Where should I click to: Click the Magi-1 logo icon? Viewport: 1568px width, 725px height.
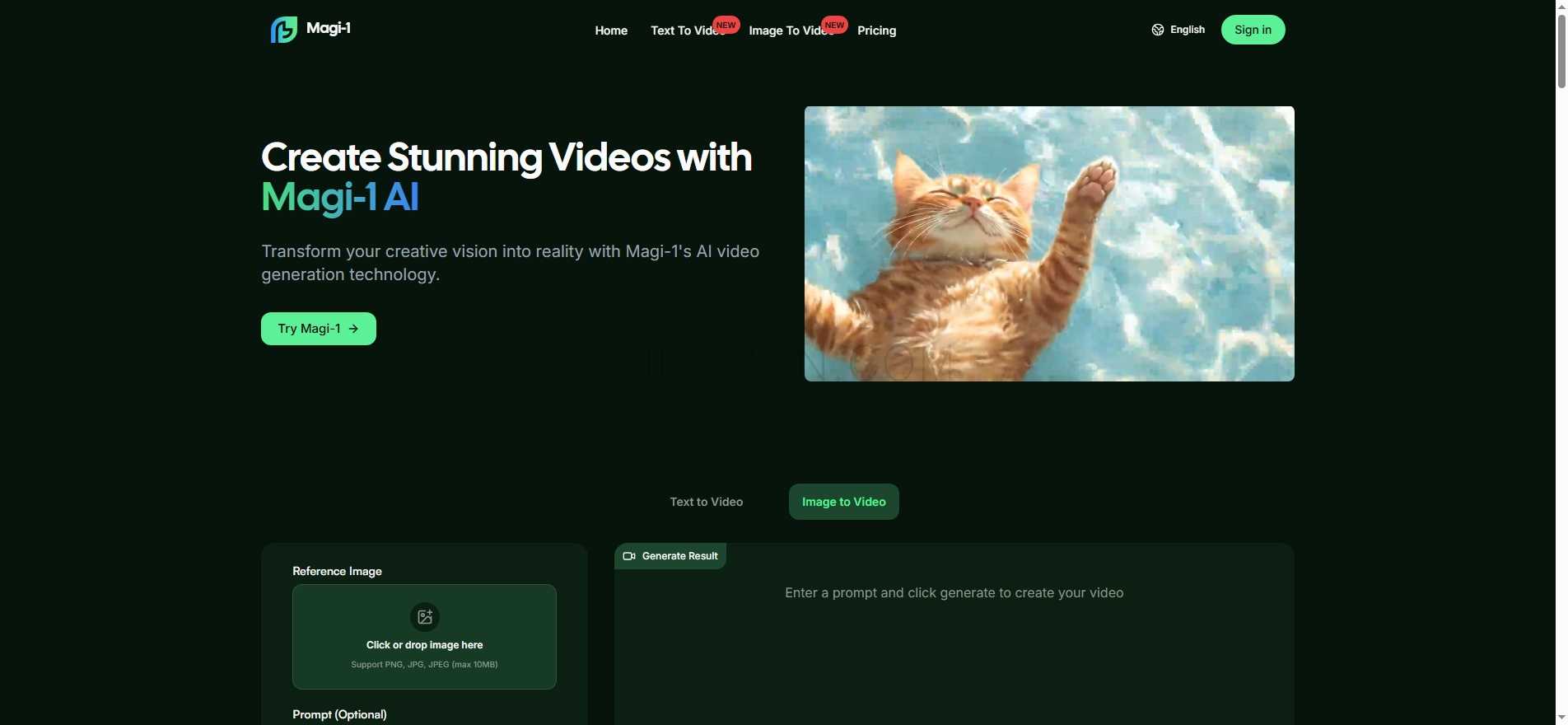pyautogui.click(x=283, y=30)
